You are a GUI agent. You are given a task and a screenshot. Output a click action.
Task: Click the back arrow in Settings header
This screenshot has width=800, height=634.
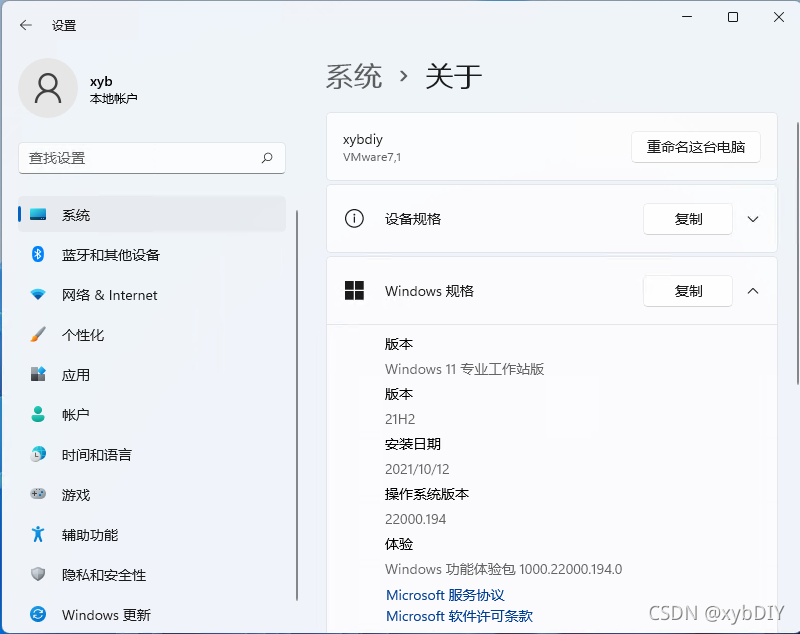(26, 25)
